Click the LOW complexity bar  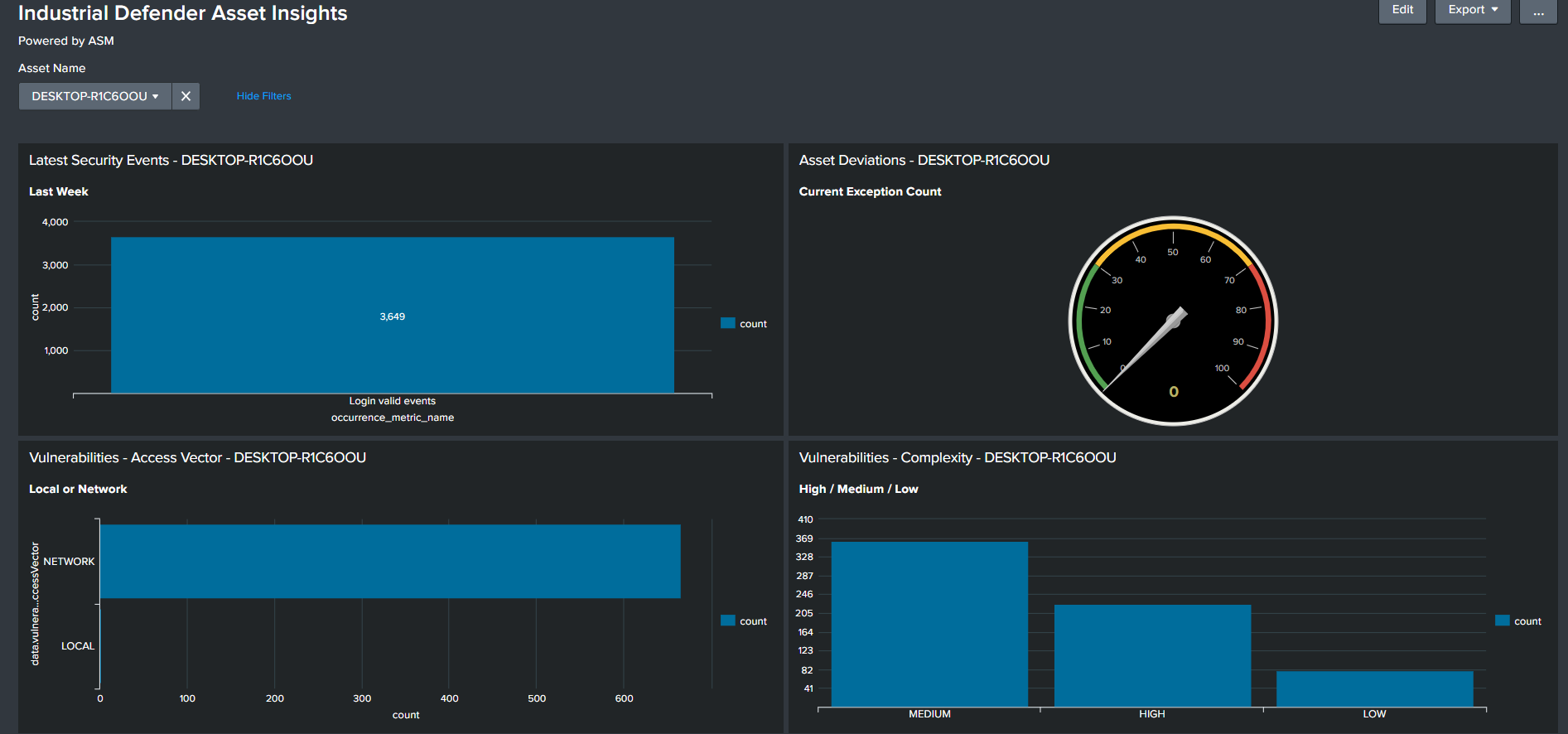click(1375, 688)
